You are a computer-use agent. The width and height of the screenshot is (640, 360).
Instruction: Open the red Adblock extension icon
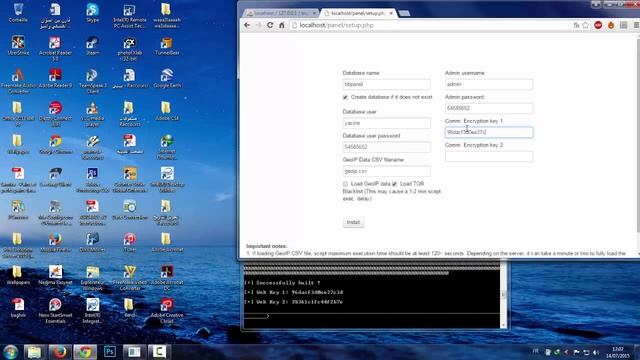click(598, 25)
